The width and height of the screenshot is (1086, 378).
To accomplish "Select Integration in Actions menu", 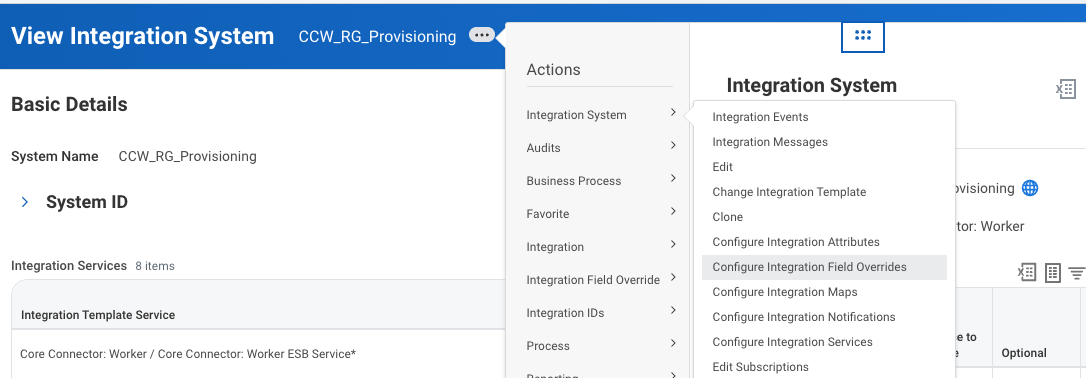I will 555,247.
